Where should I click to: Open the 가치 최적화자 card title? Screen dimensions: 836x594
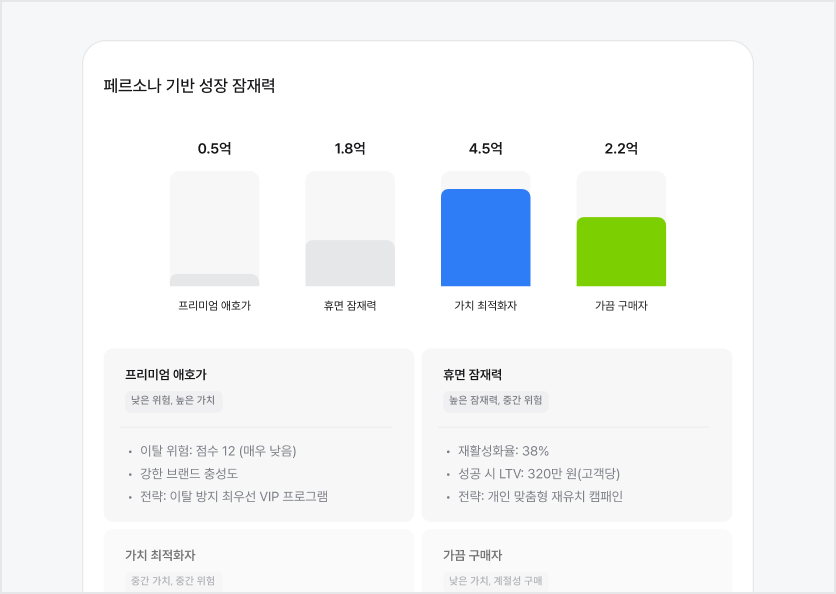pyautogui.click(x=160, y=555)
